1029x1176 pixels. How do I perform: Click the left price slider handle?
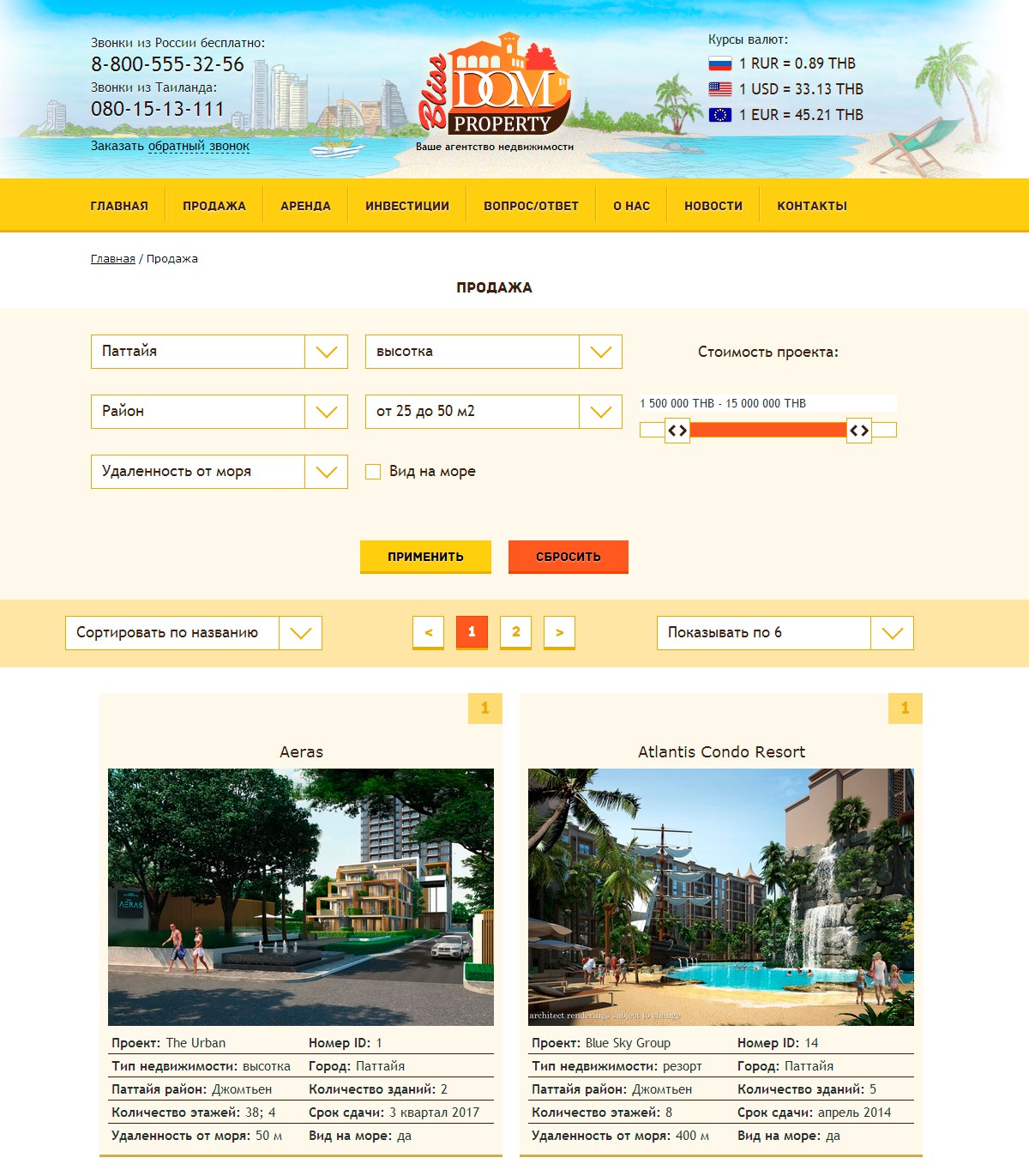click(x=677, y=431)
